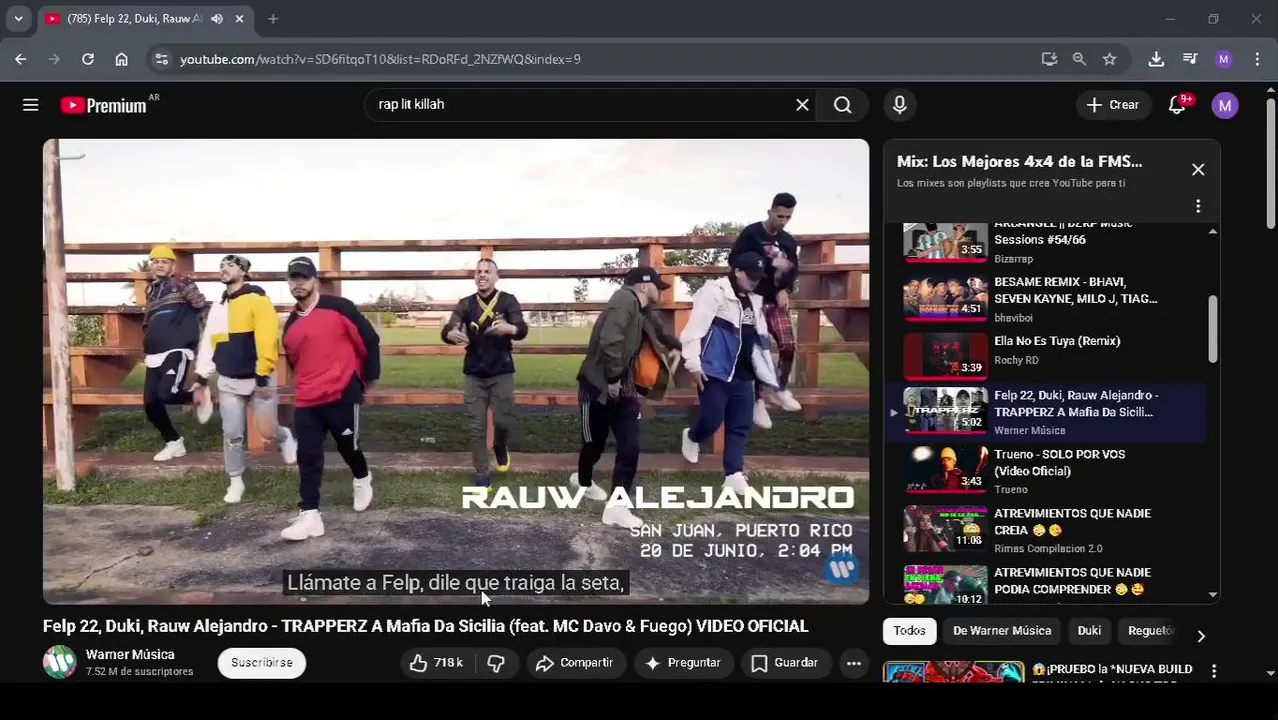Viewport: 1278px width, 720px height.
Task: Click the Mix: Los Mejores 4x4 title
Action: click(x=1019, y=161)
